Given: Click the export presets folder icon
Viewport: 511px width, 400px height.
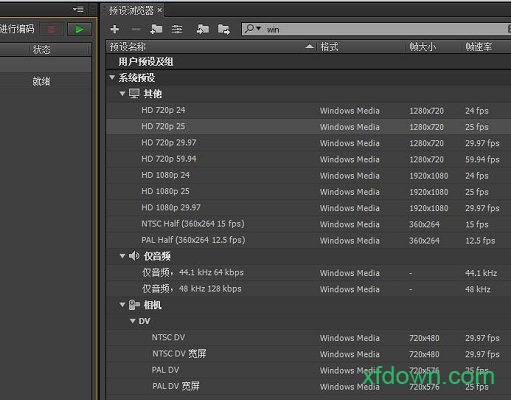Looking at the screenshot, I should [224, 29].
